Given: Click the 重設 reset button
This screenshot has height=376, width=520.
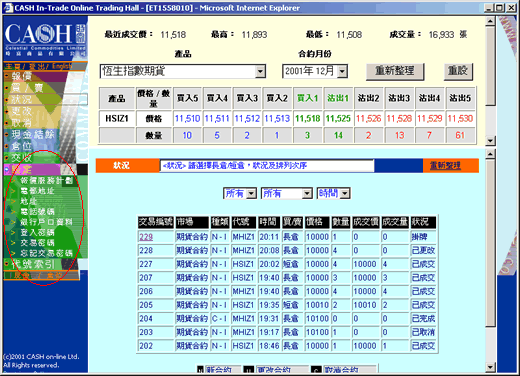Looking at the screenshot, I should coord(458,71).
